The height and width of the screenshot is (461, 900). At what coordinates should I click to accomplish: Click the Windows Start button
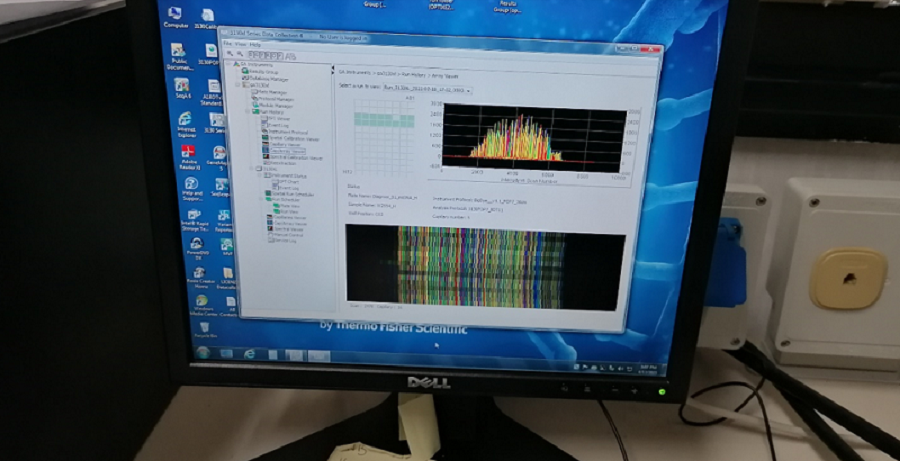tap(203, 352)
